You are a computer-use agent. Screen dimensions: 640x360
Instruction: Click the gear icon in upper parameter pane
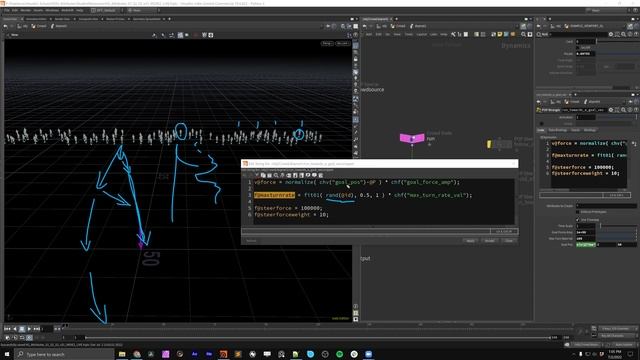pyautogui.click(x=611, y=35)
